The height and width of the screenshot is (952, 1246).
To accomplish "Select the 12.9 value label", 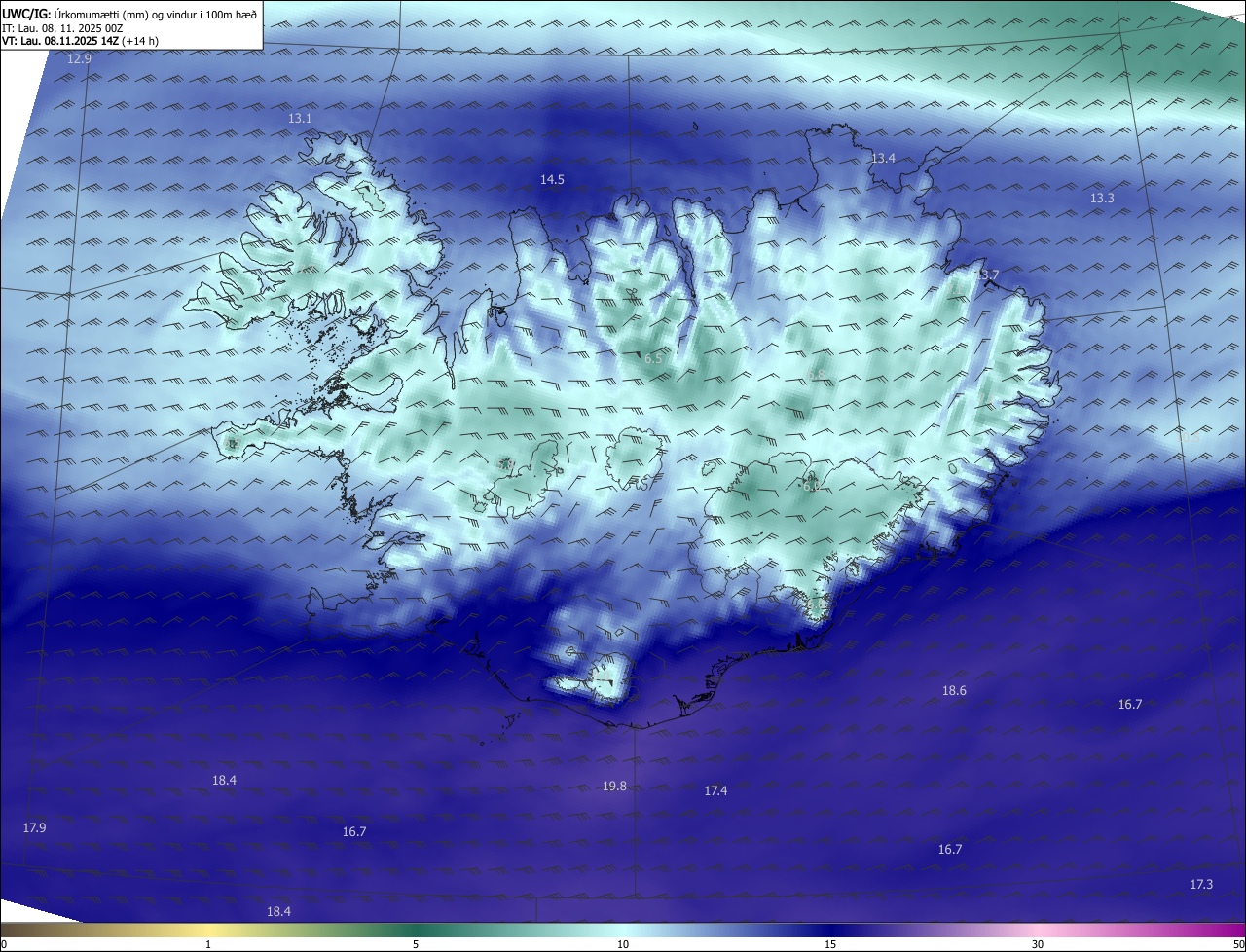I will pyautogui.click(x=79, y=59).
